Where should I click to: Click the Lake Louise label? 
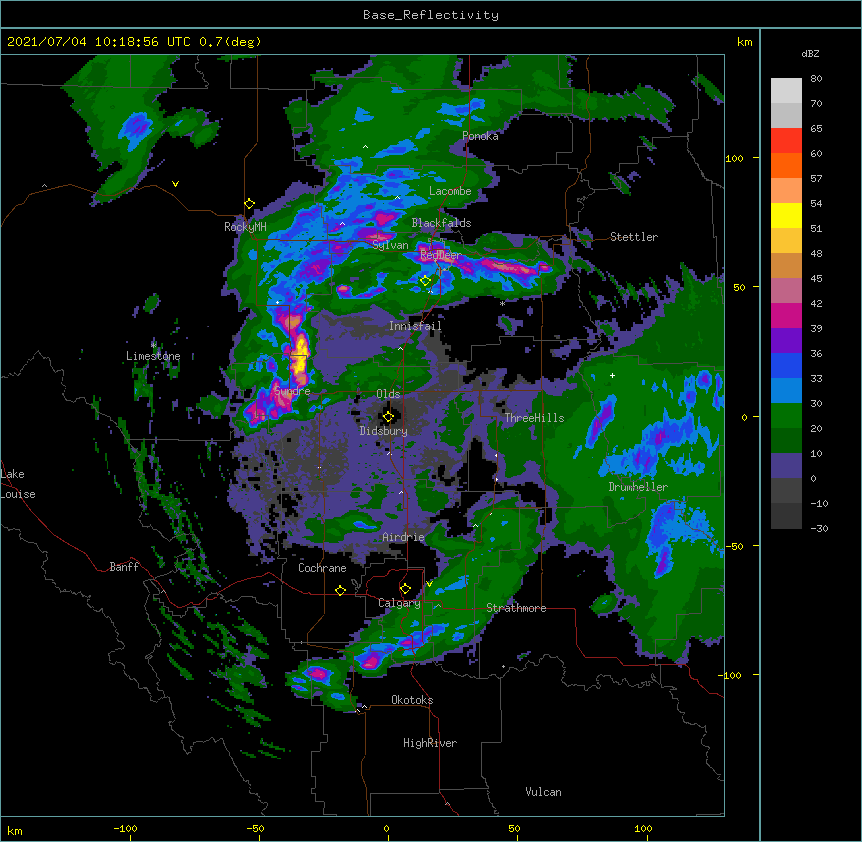point(18,484)
